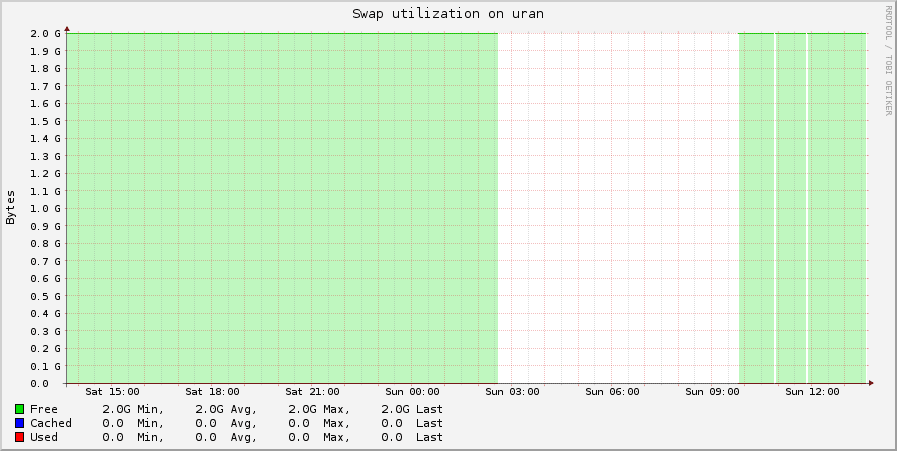Click the green Free legend swatch
This screenshot has width=897, height=451.
(19, 409)
